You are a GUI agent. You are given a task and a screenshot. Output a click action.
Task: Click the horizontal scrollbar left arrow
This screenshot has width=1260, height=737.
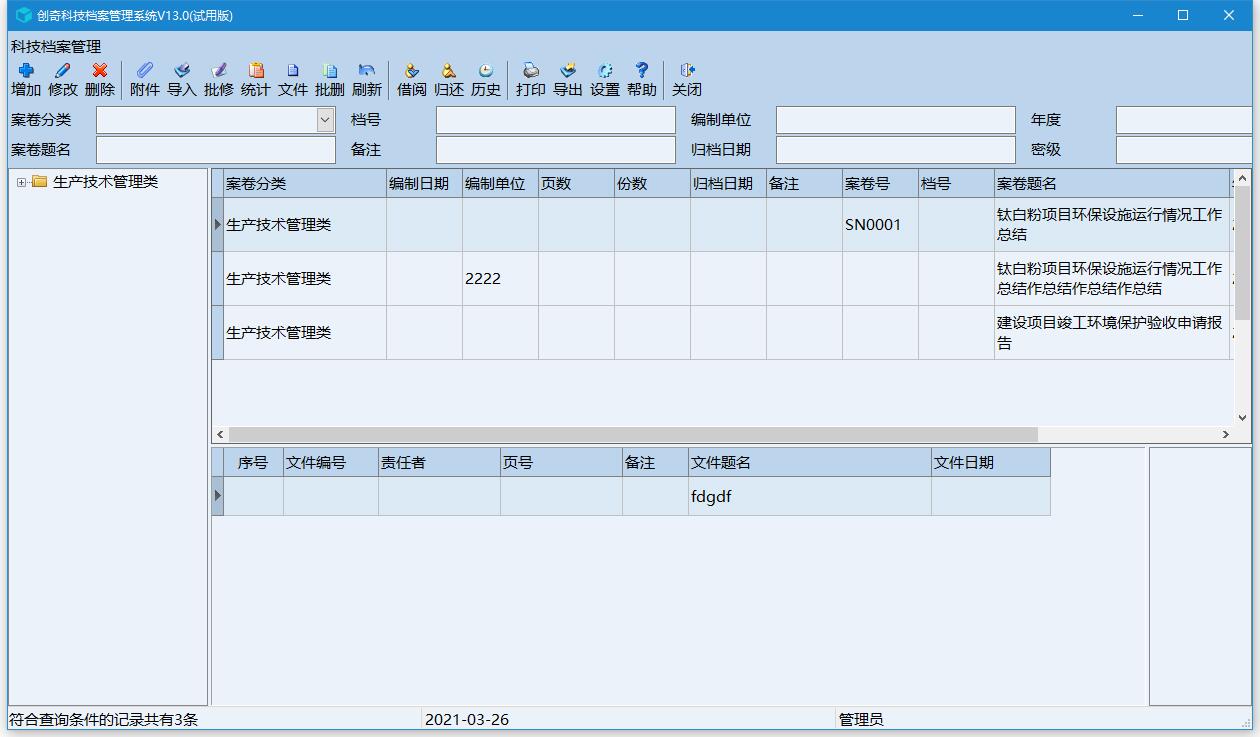tap(220, 435)
